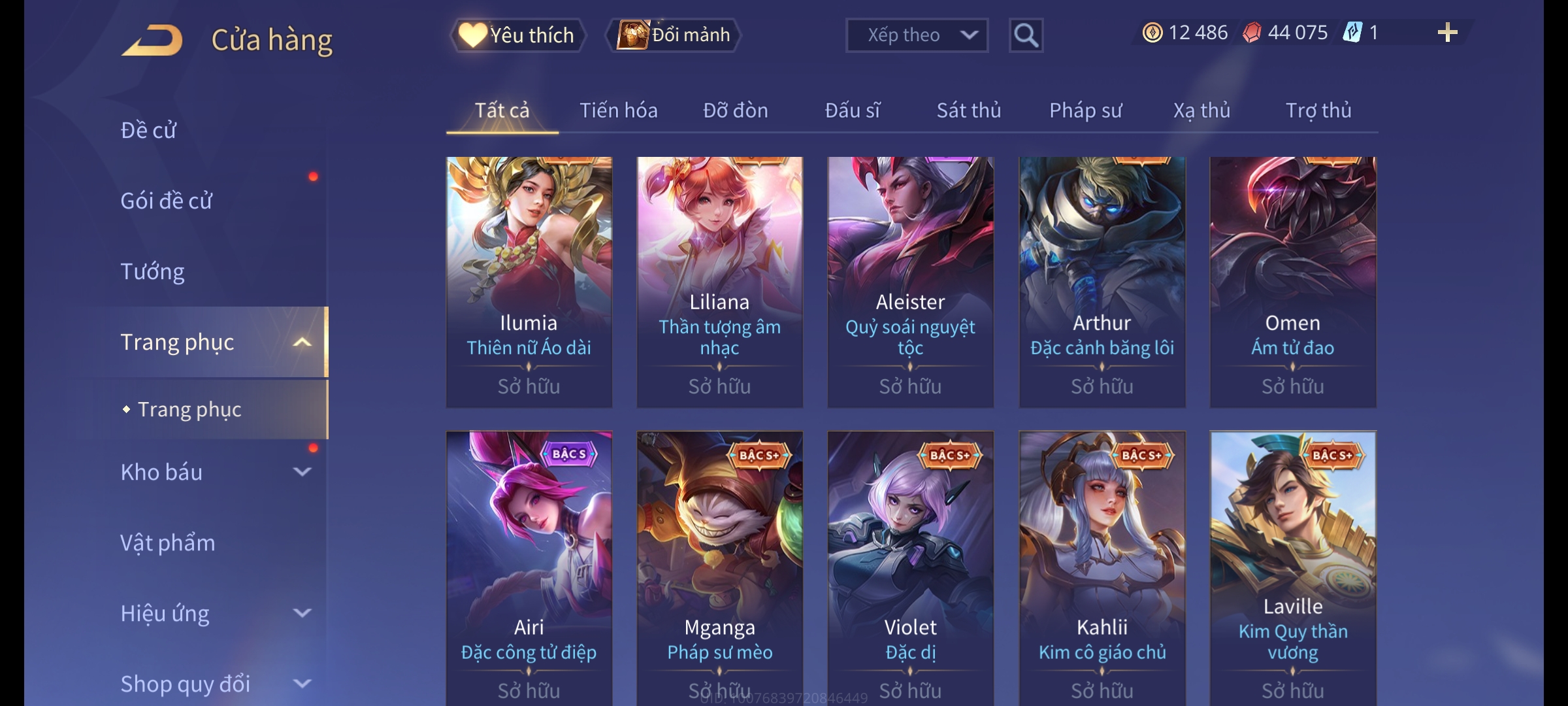Switch to the Tiến hóa tab
Screen dimensions: 1568x706
click(619, 110)
